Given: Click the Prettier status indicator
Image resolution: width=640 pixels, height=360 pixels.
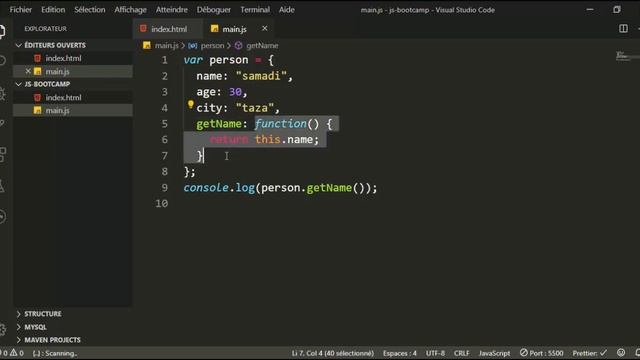Looking at the screenshot, I should click(x=589, y=353).
